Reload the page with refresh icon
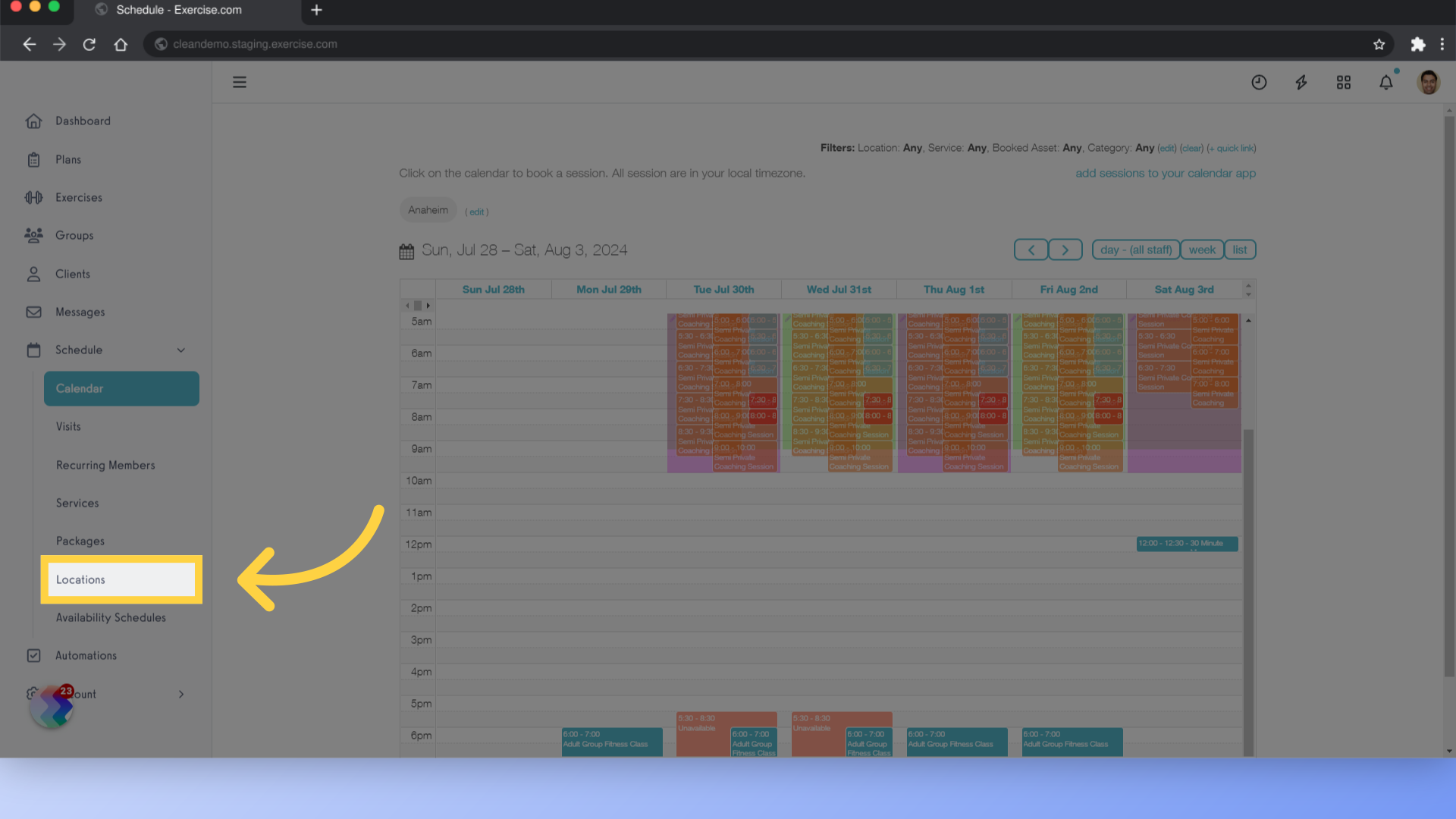Screen dimensions: 1456x819 click(x=89, y=44)
